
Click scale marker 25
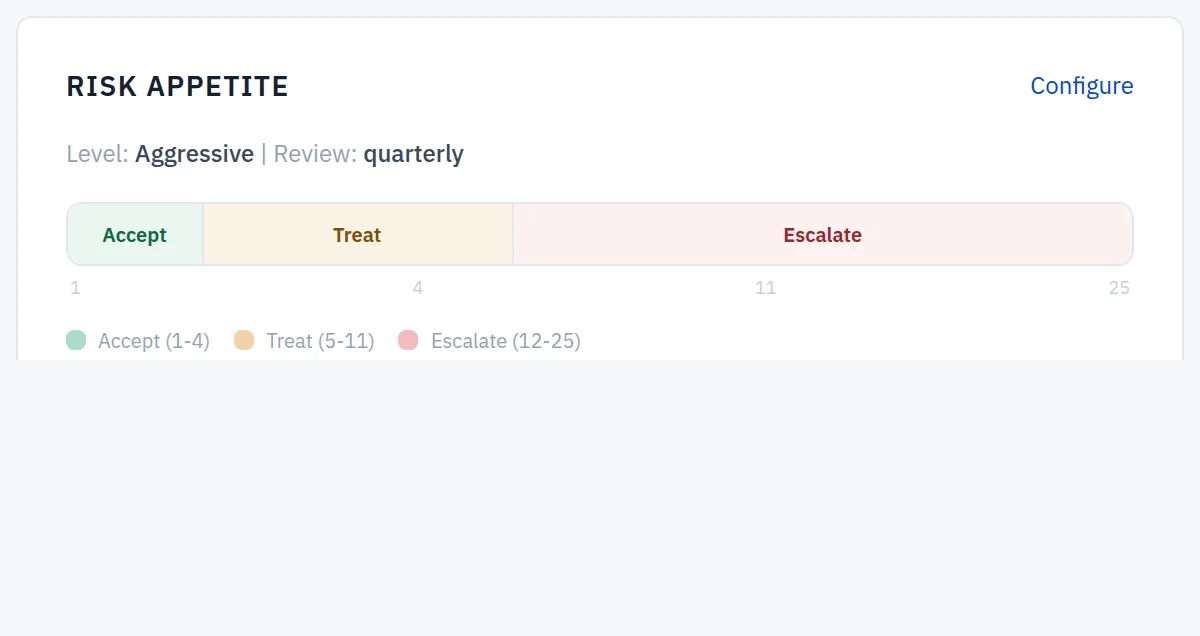coord(1119,288)
